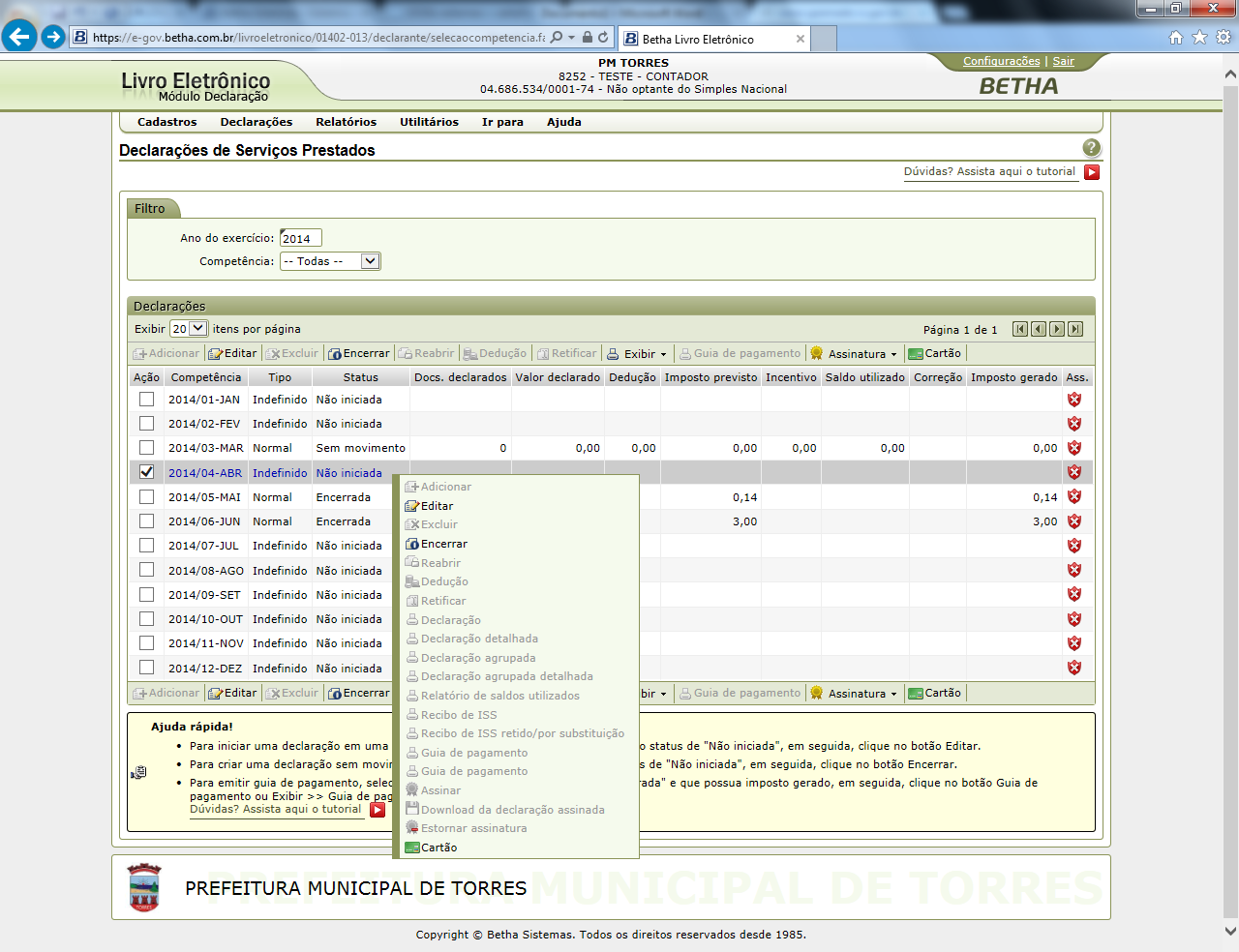Click the page scrollbar down arrow
Viewport: 1239px width, 952px height.
1230,932
